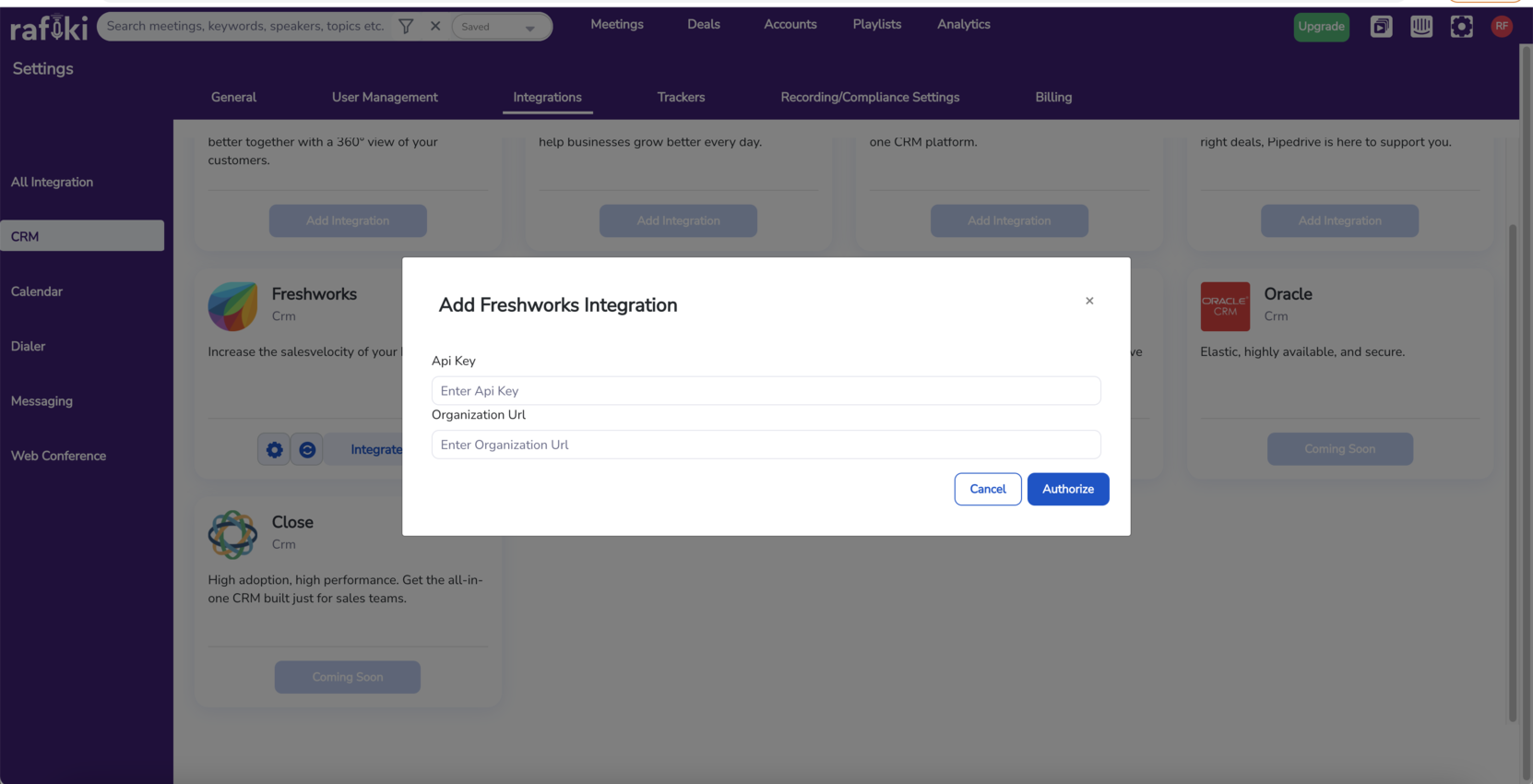
Task: Click the Oracle CRM logo
Action: tap(1225, 306)
